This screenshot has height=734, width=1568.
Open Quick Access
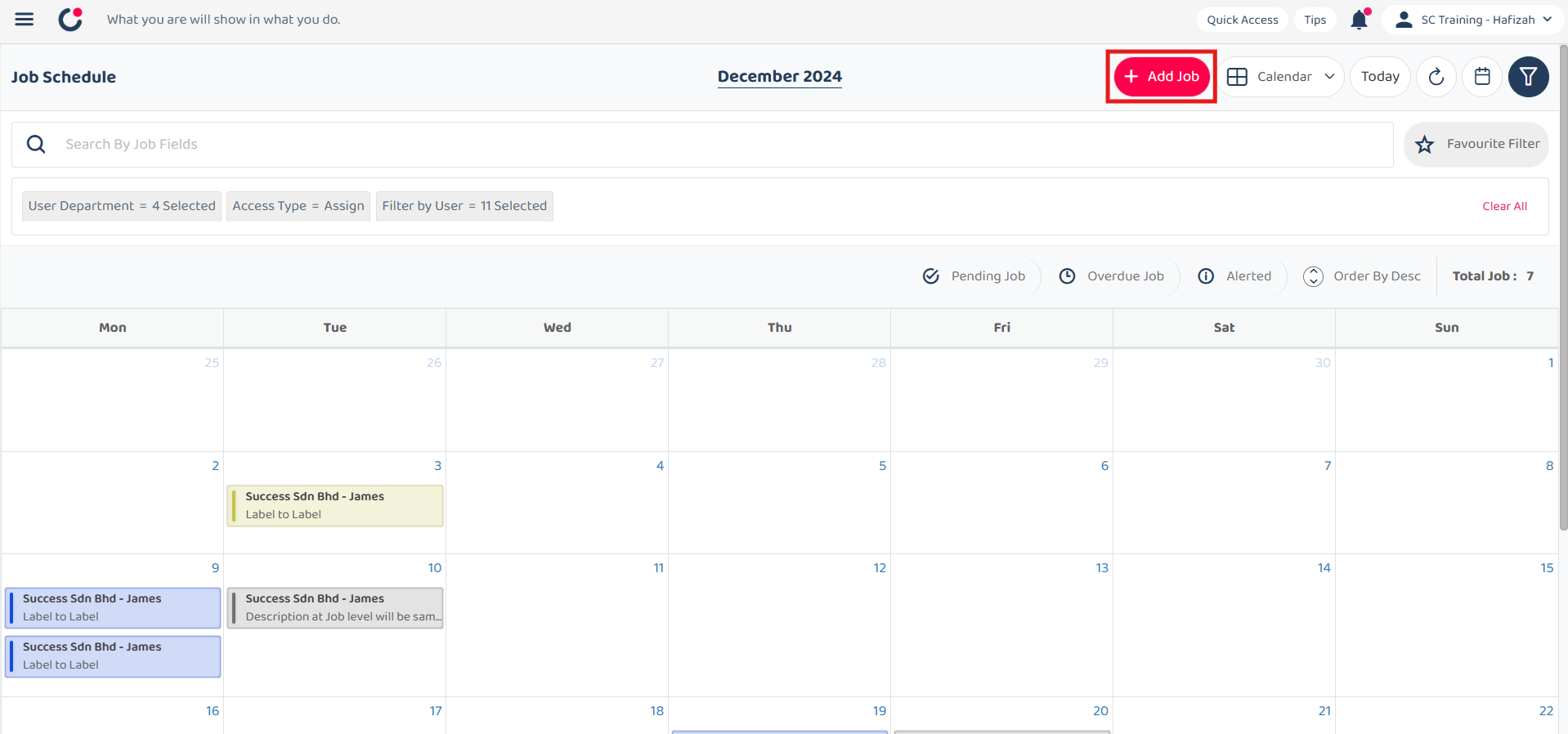(1243, 20)
